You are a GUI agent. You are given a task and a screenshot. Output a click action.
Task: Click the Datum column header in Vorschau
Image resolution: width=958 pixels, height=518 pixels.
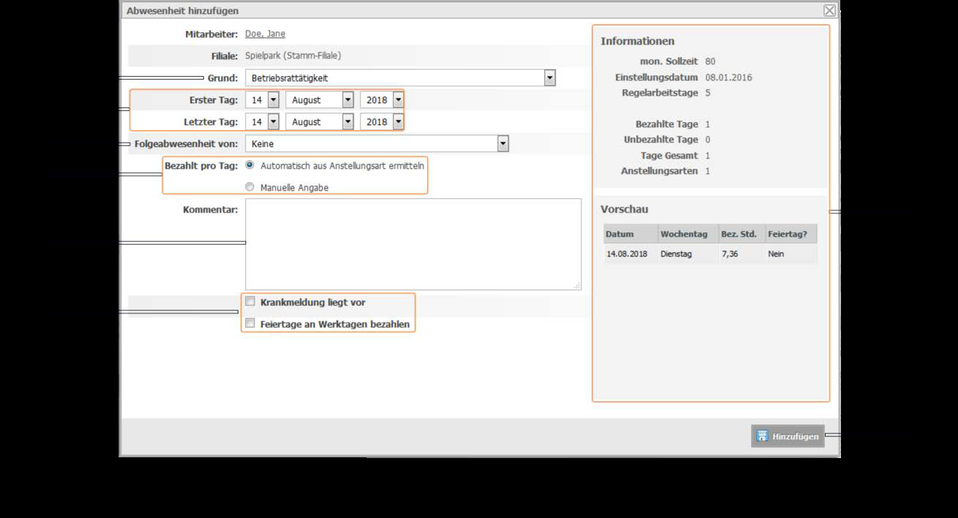(630, 234)
